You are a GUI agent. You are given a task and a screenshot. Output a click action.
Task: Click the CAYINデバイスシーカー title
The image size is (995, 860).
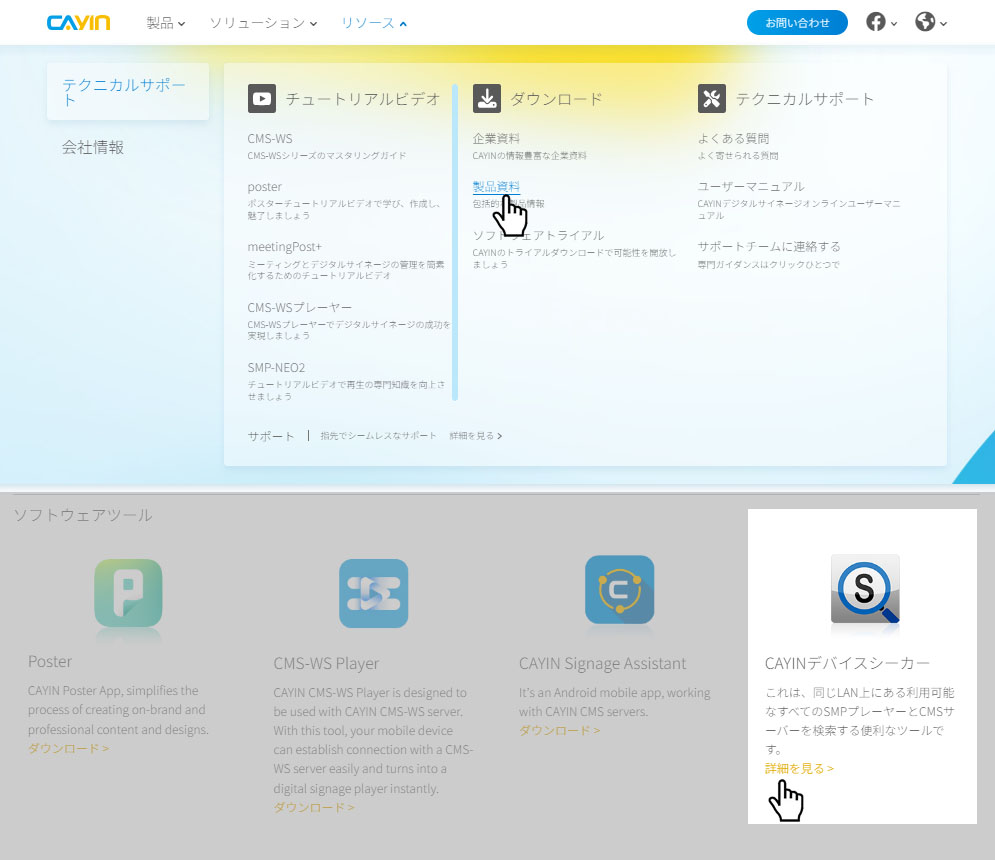(847, 663)
